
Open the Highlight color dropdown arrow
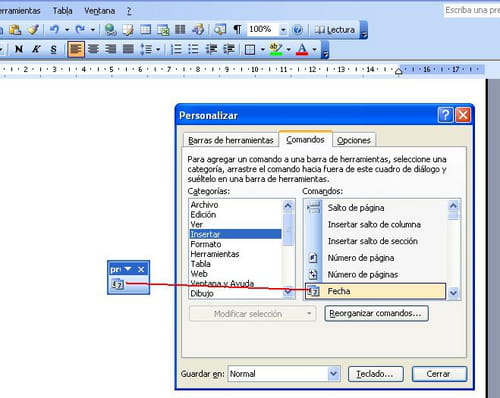[289, 50]
